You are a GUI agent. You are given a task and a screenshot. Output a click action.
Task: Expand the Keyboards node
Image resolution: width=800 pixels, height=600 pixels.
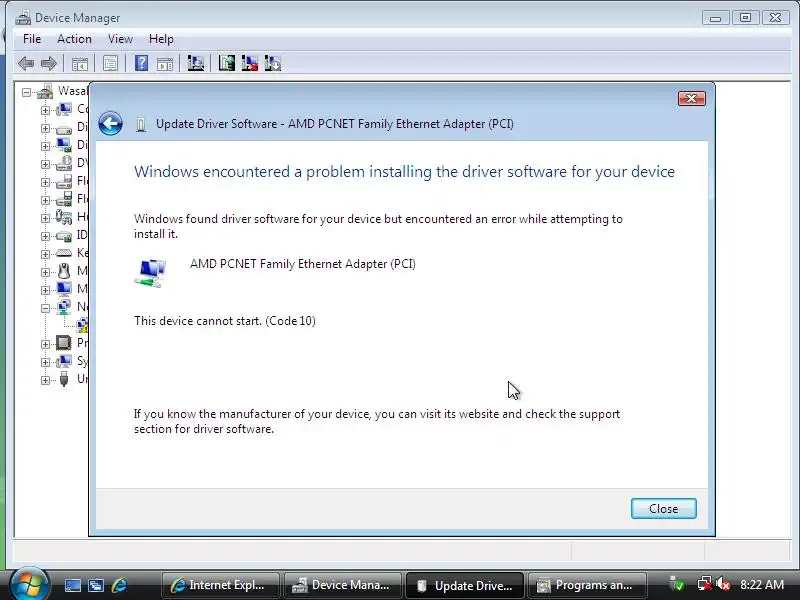click(x=45, y=254)
